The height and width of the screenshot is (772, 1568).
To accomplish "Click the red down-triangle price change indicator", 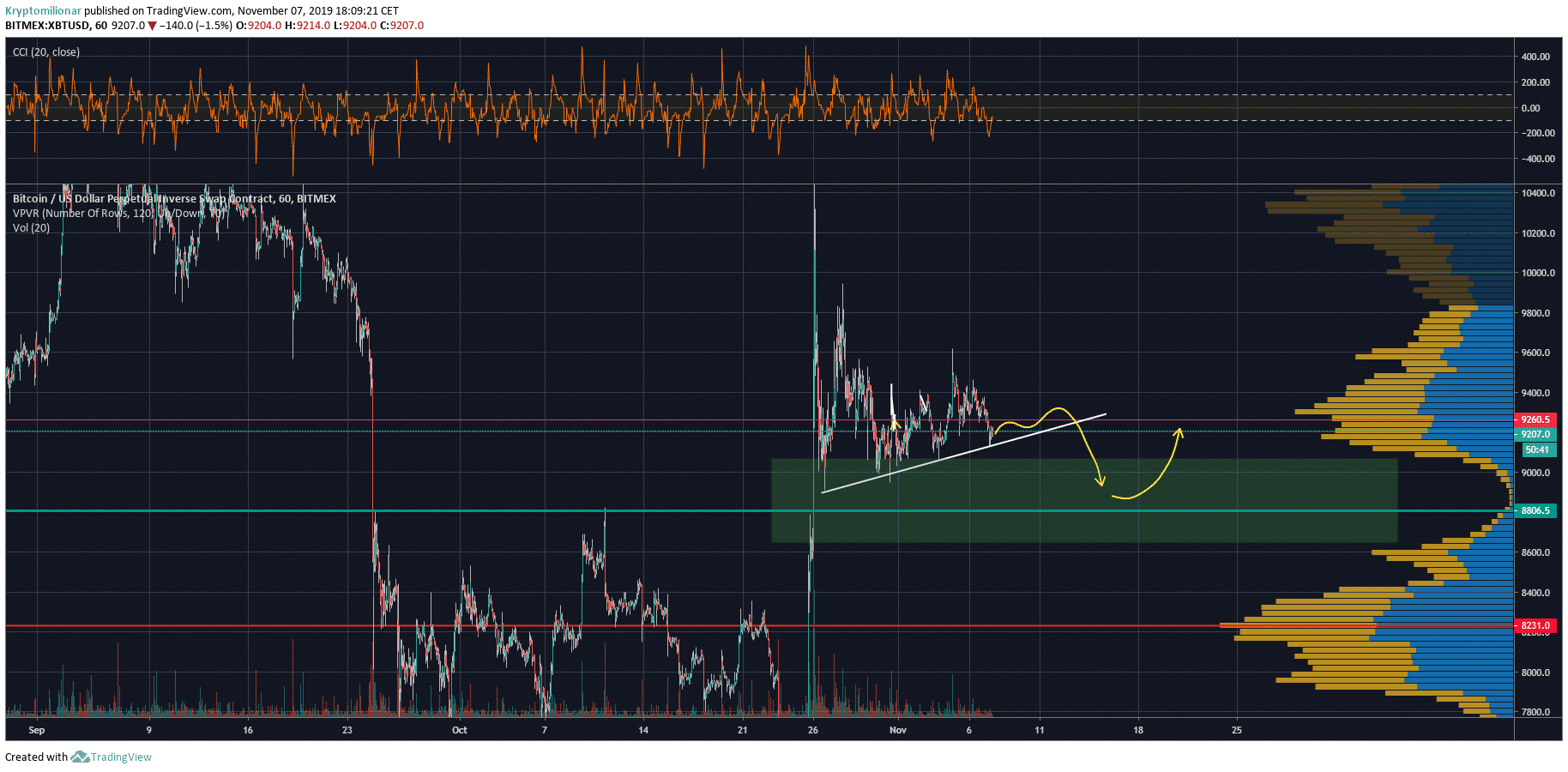I will point(152,26).
